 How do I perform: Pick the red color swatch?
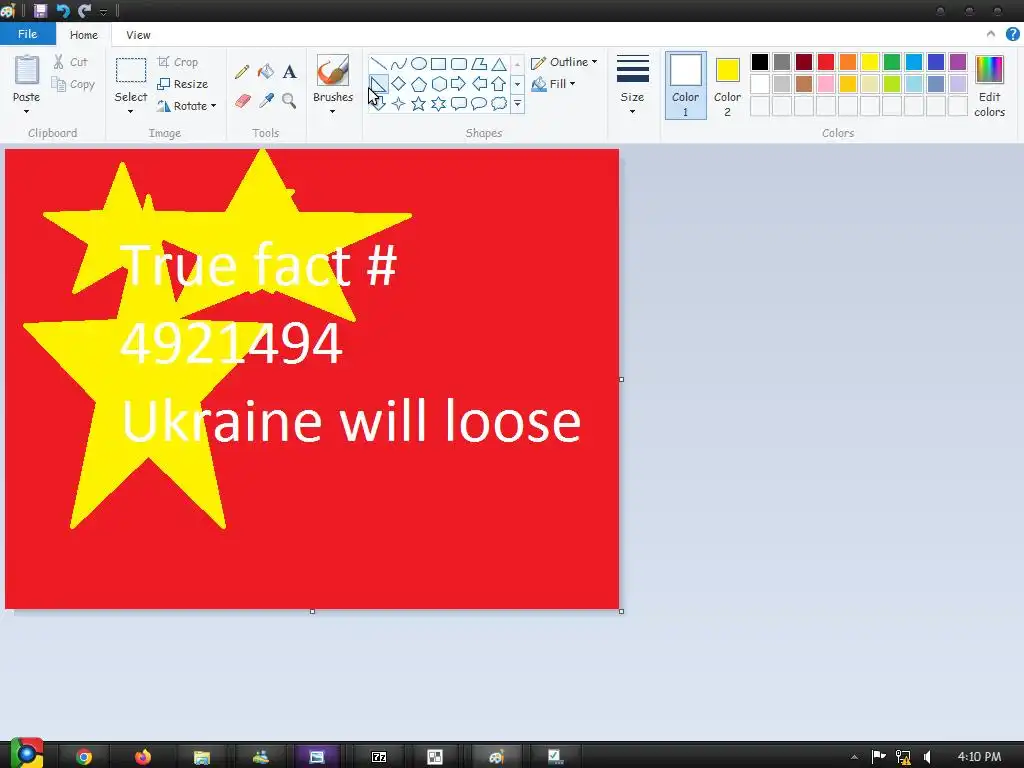pos(825,61)
